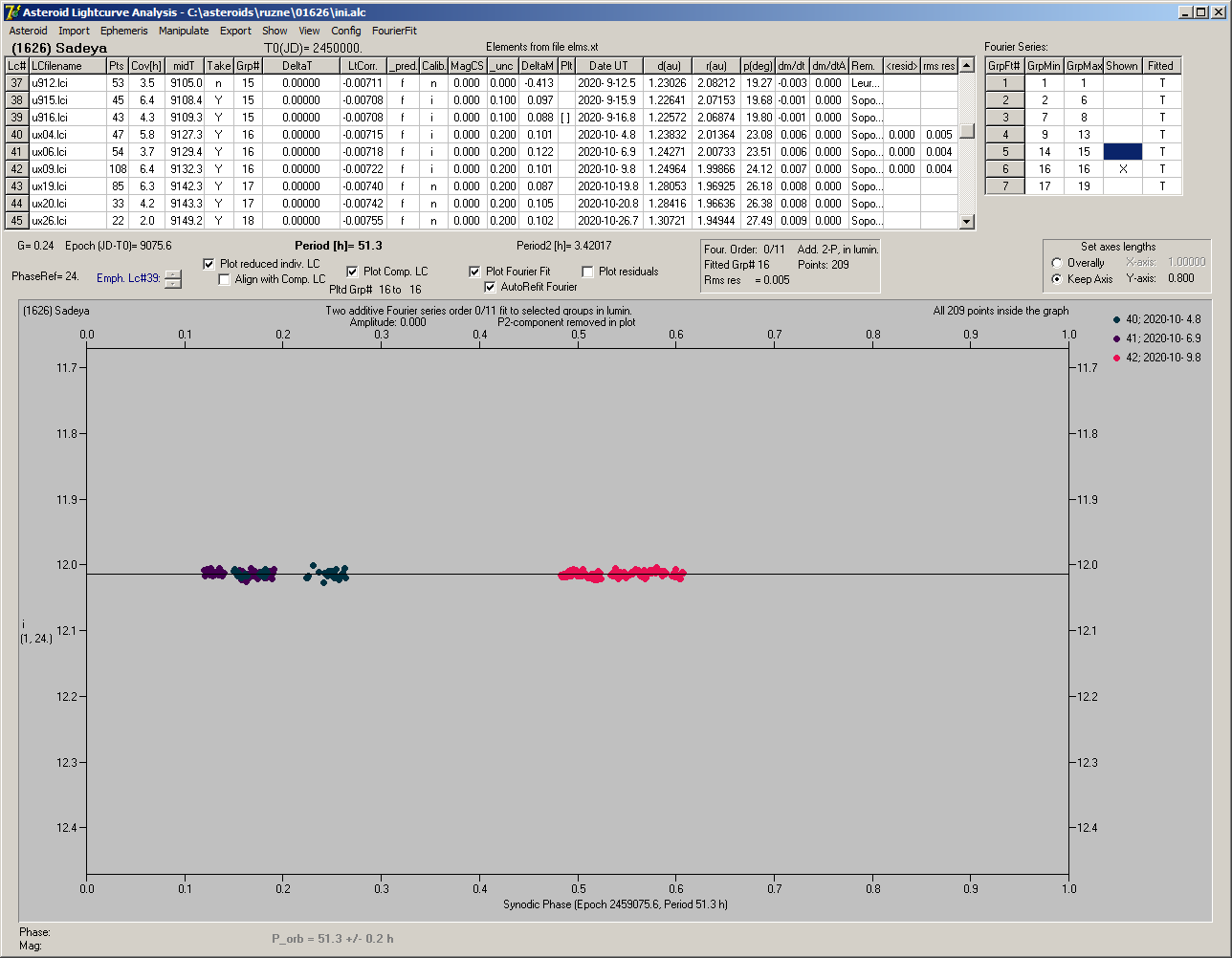Click Fourier Series group button 2
This screenshot has width=1232, height=958.
1005,100
